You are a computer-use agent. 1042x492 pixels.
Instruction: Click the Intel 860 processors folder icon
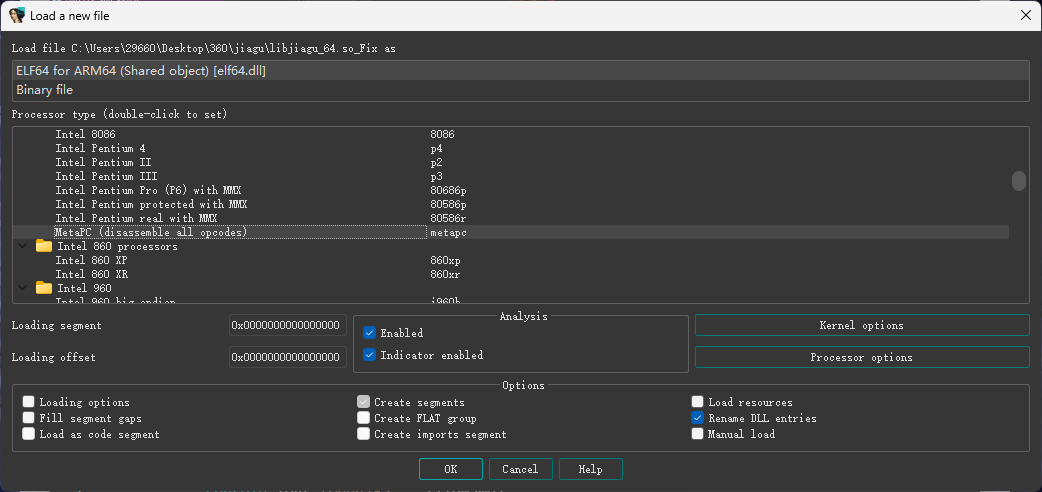tap(43, 246)
